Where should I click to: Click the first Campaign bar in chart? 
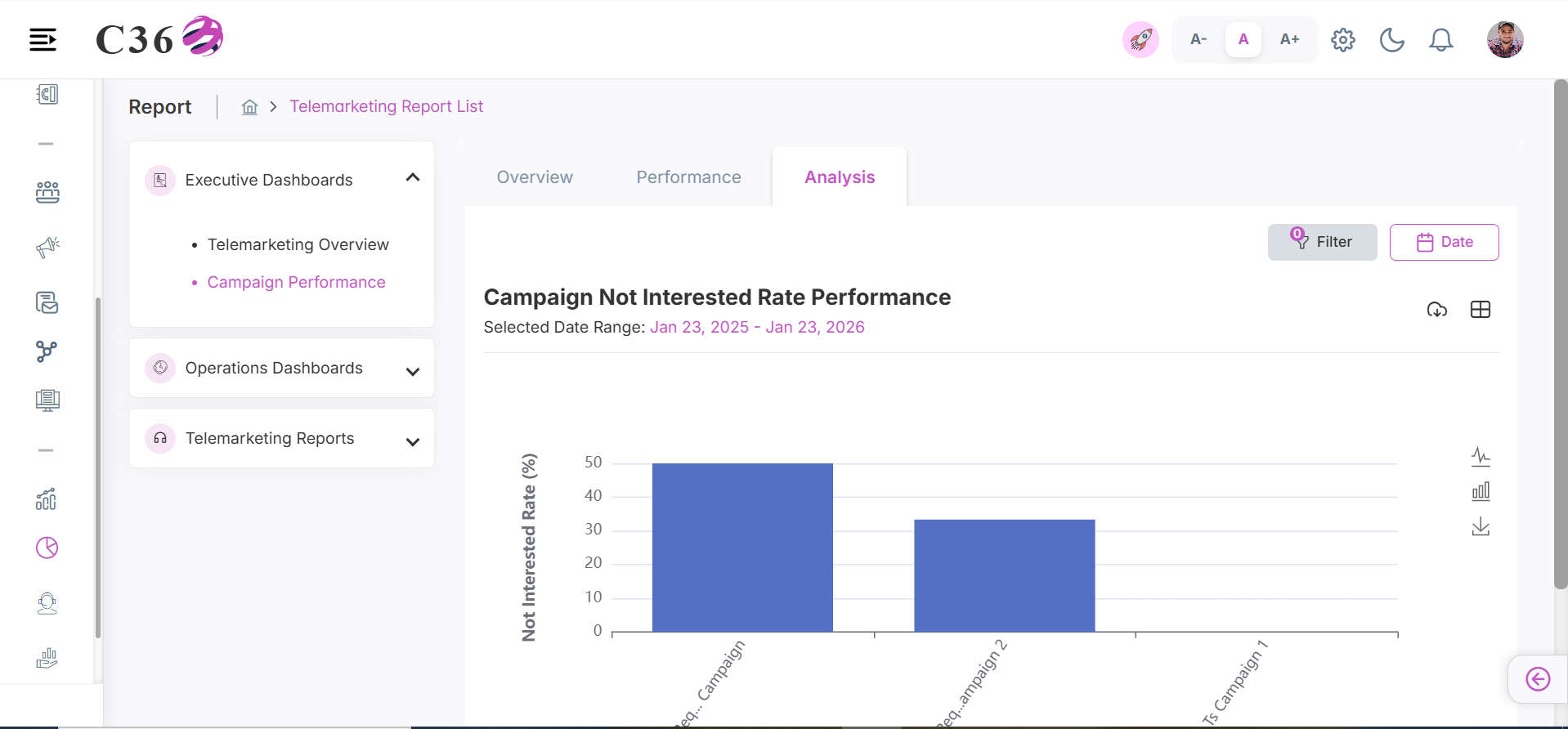(742, 548)
